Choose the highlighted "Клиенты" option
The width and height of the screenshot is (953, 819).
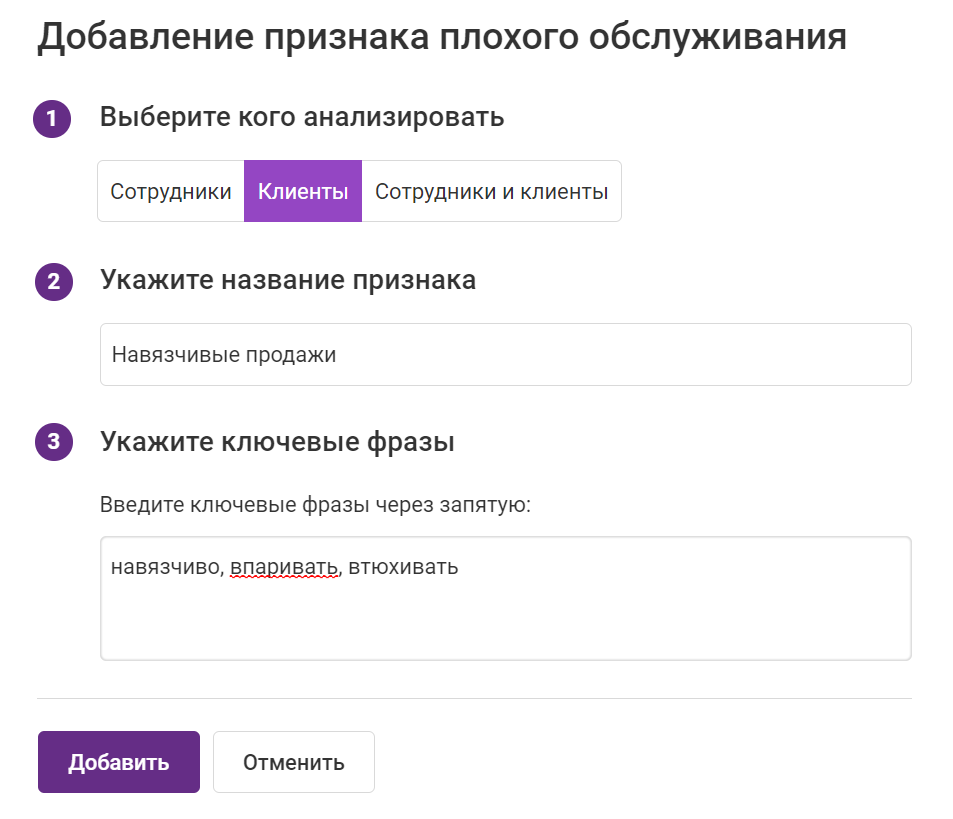pyautogui.click(x=303, y=191)
